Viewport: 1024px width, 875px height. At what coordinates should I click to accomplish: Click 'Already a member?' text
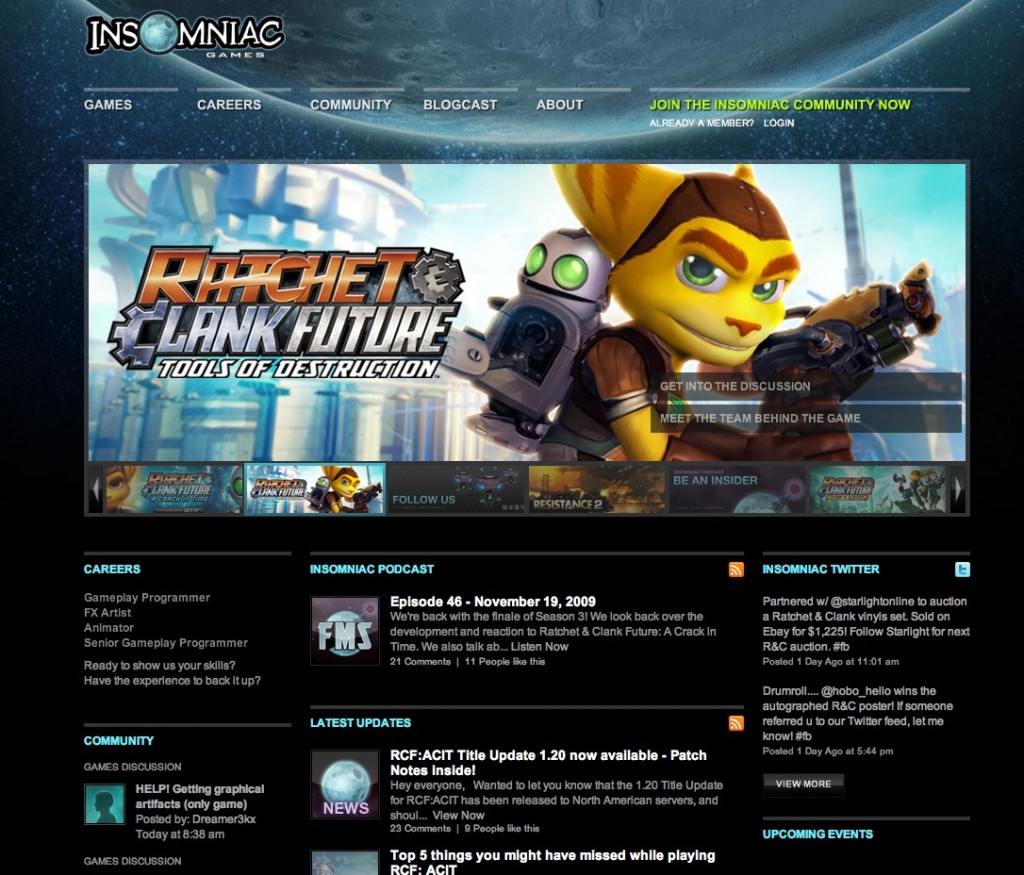click(x=701, y=123)
